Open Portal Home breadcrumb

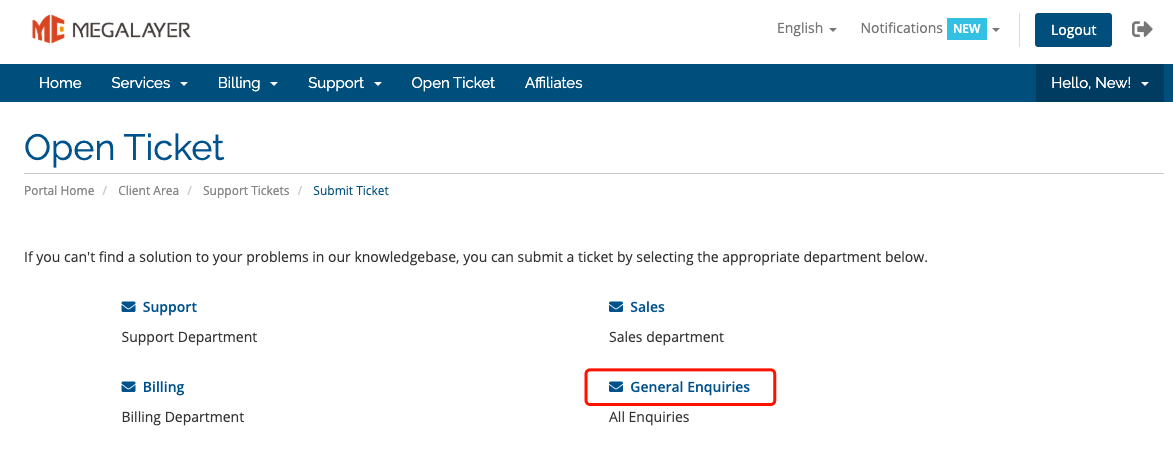point(59,191)
